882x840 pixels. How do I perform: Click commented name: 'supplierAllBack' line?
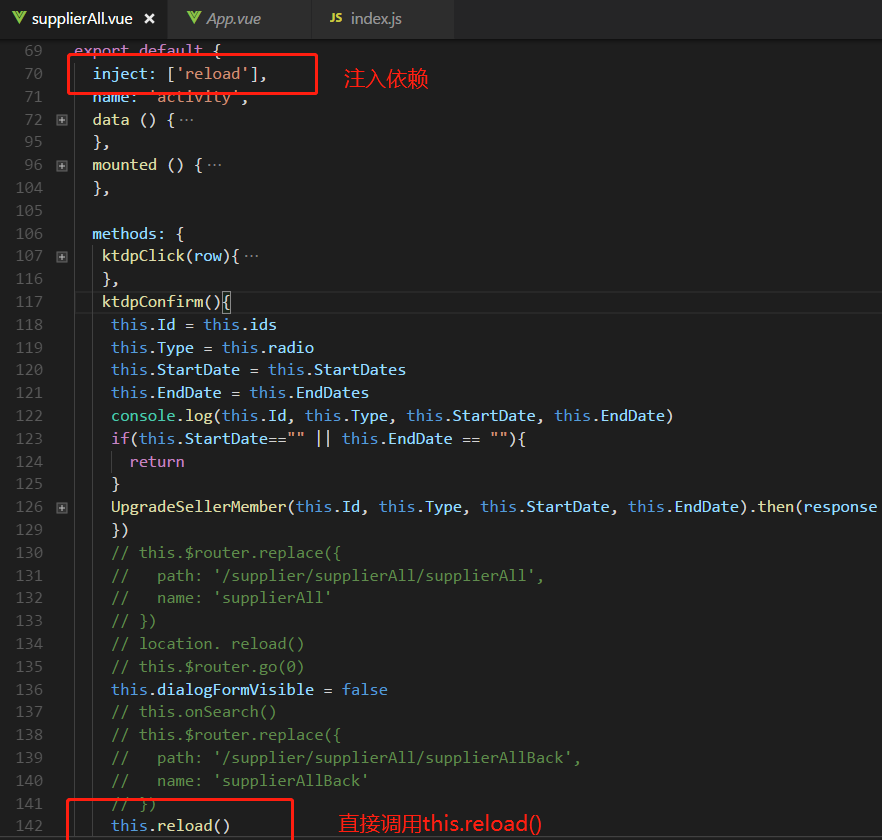click(240, 781)
